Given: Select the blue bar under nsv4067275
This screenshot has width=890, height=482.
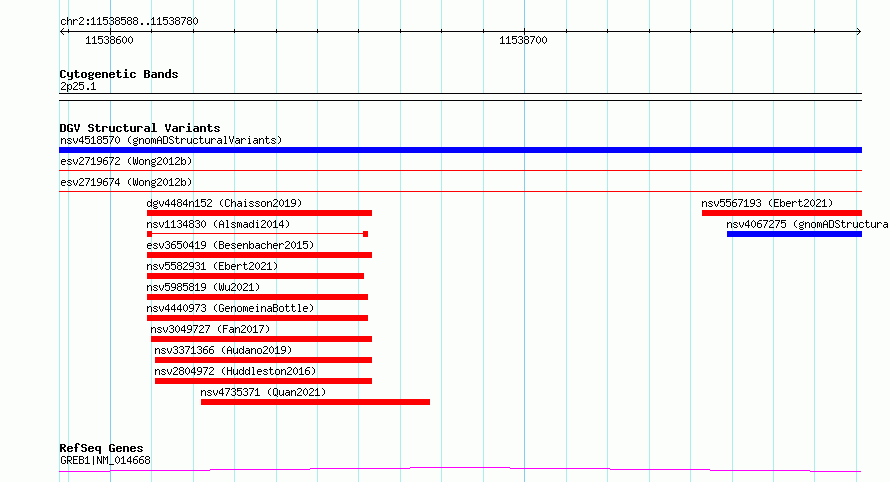Looking at the screenshot, I should point(794,234).
